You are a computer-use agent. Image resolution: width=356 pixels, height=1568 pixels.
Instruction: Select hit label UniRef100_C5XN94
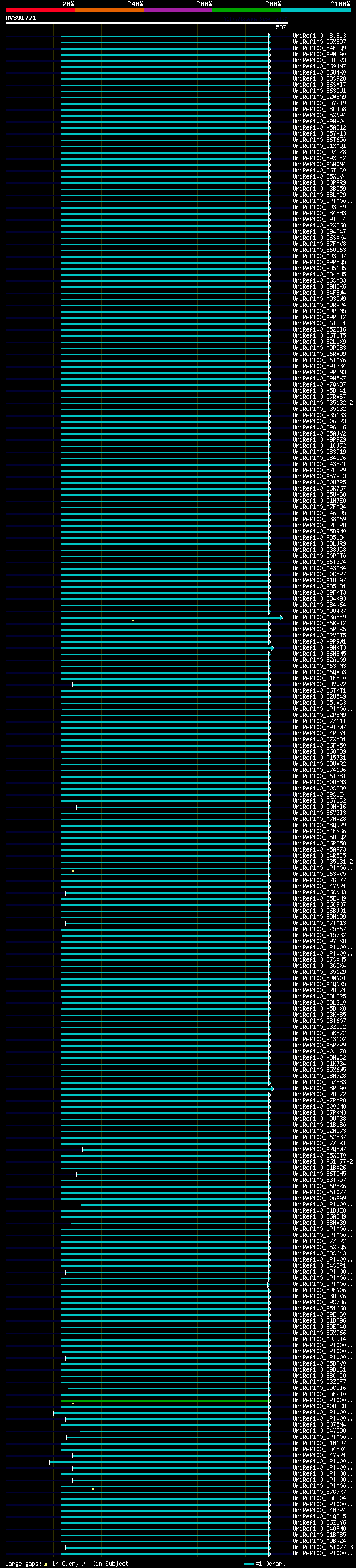319,116
